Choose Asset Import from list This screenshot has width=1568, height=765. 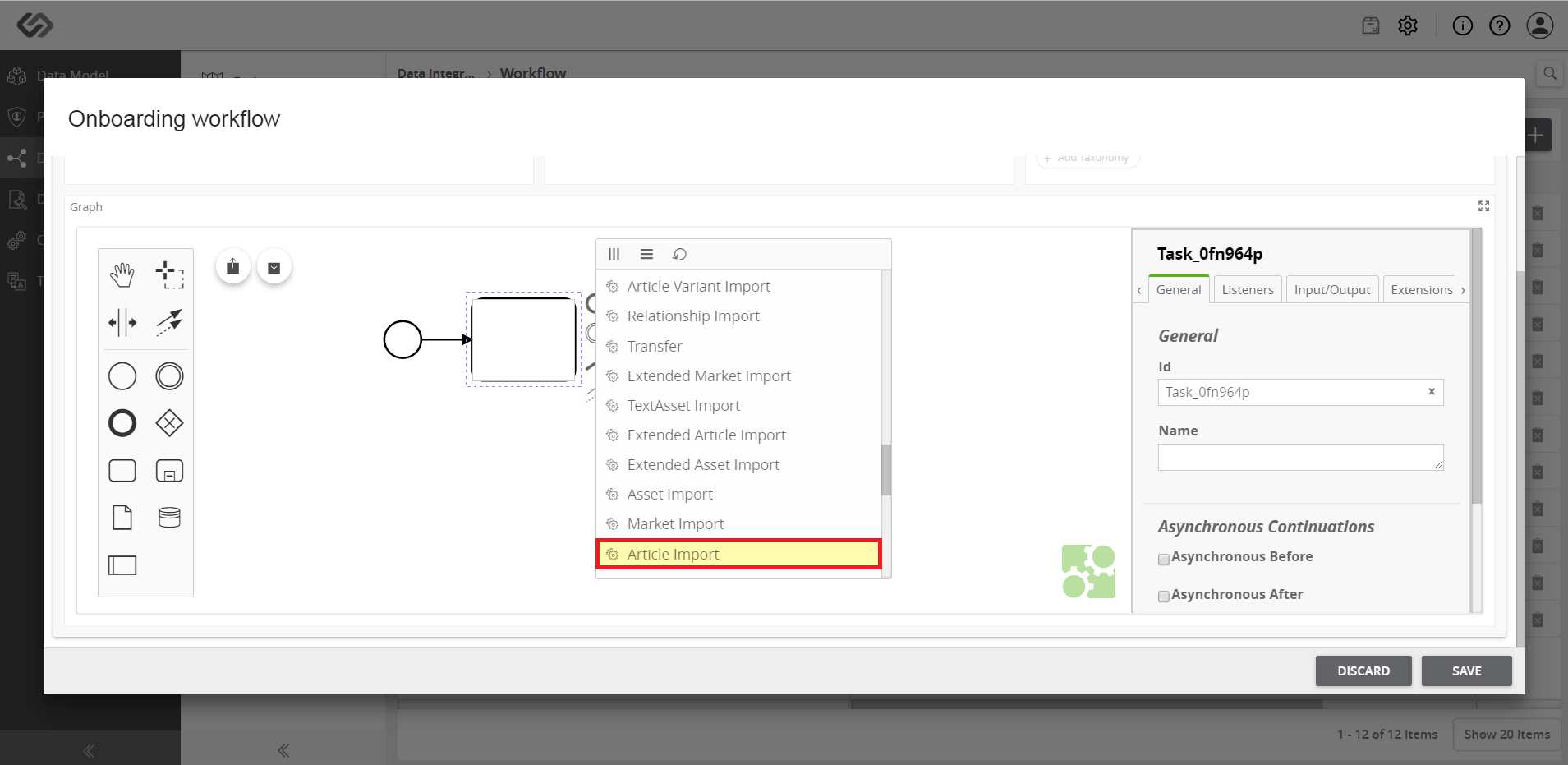tap(739, 494)
